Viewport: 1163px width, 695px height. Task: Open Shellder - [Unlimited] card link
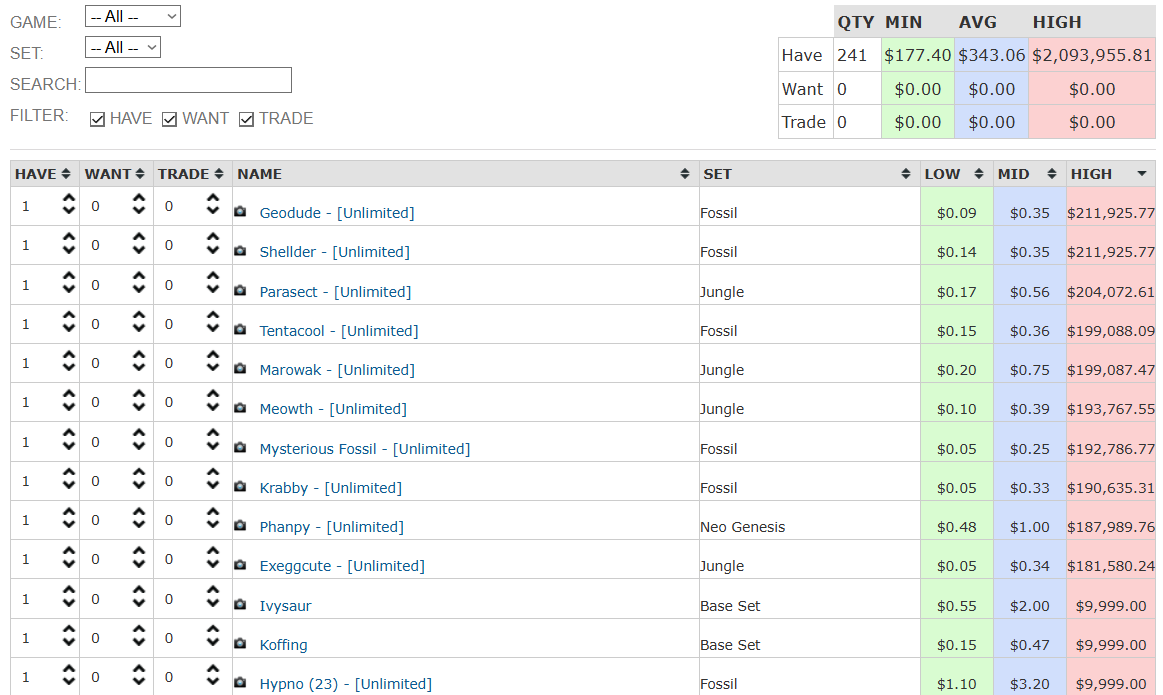(x=335, y=252)
